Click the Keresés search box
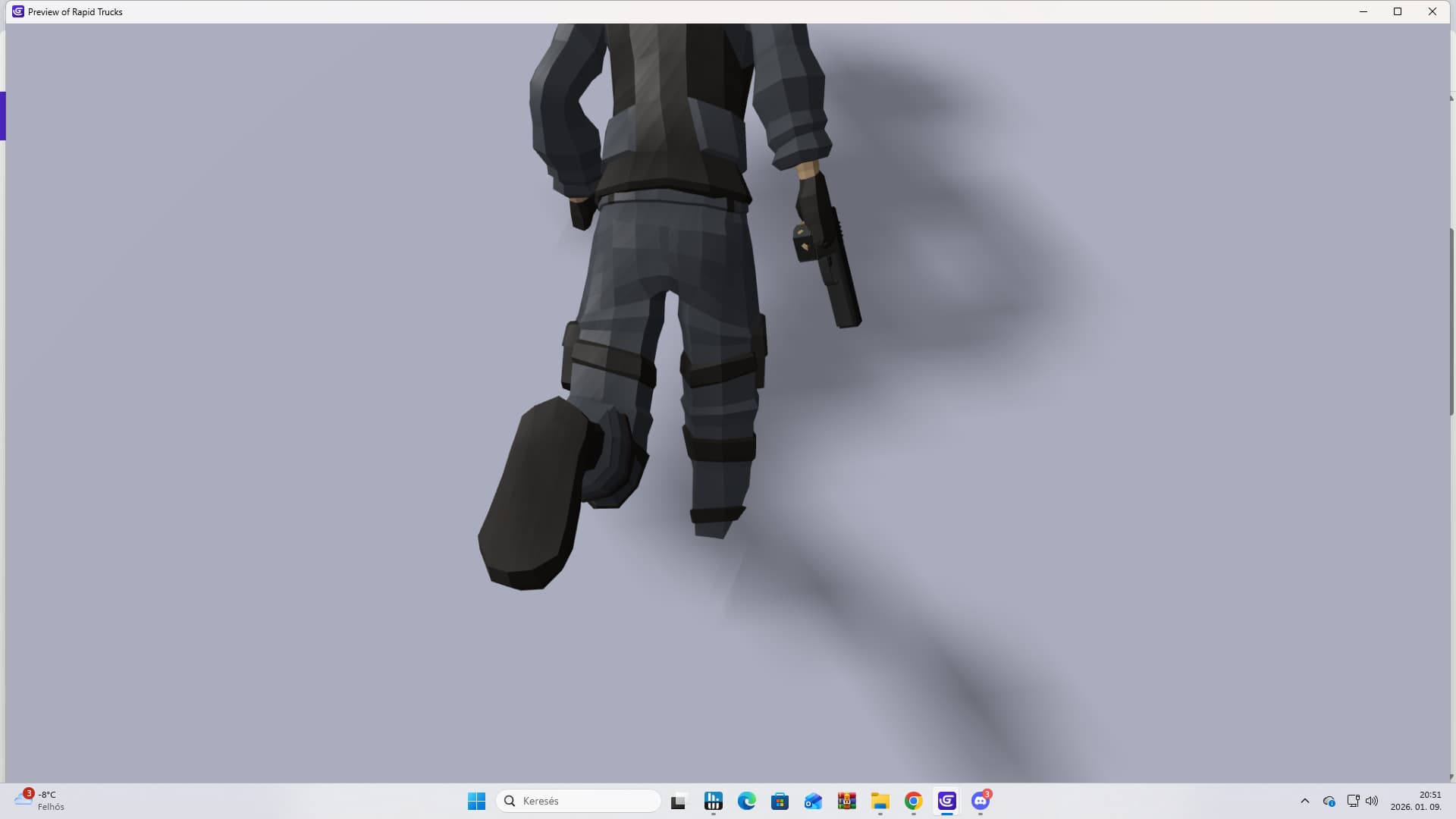The width and height of the screenshot is (1456, 819). pyautogui.click(x=578, y=801)
